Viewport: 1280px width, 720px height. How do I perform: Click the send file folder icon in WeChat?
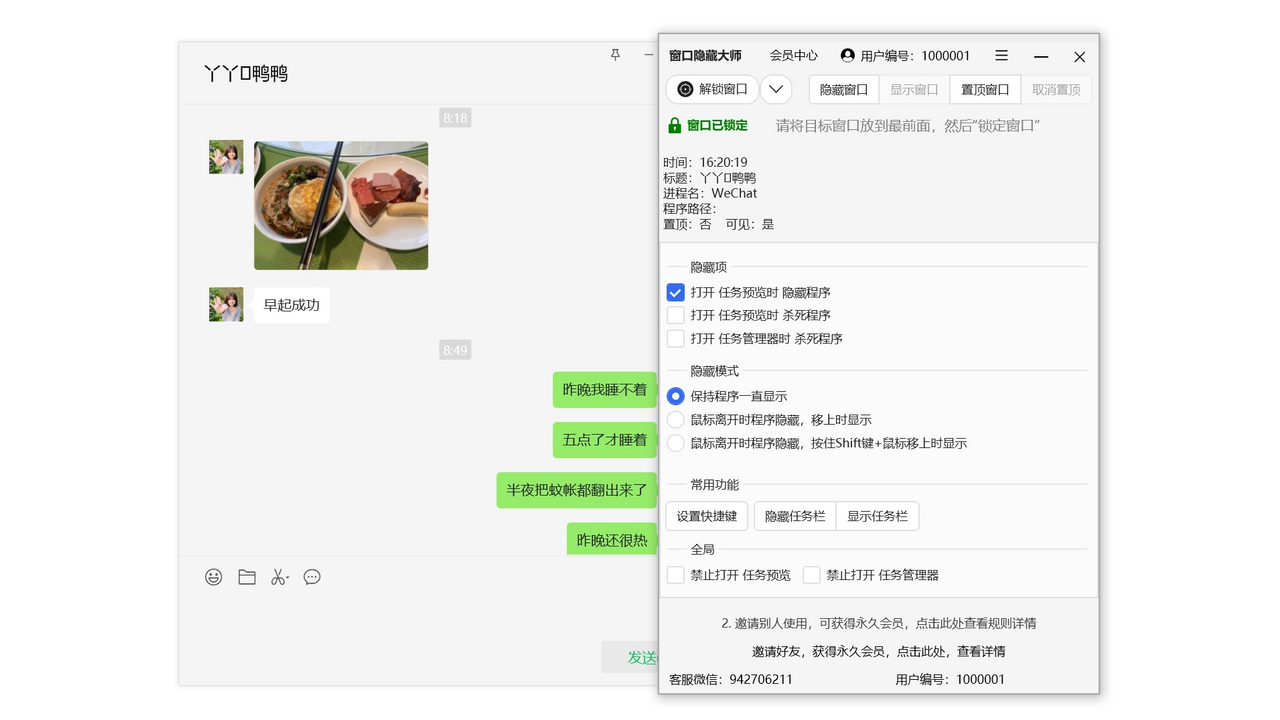coord(246,576)
